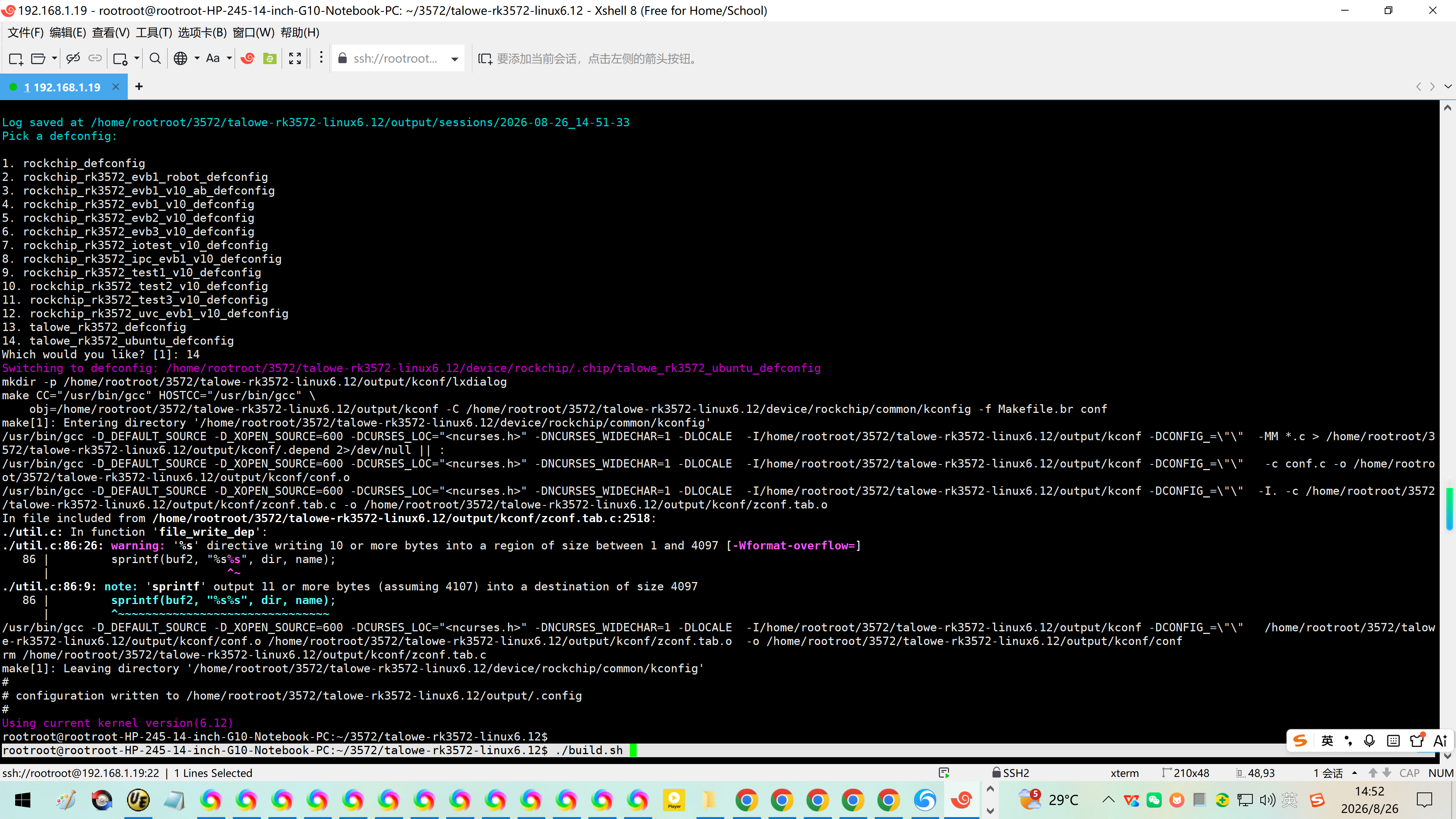Expand the 1 会话 sessions arrow
This screenshot has width=1456, height=819.
[x=1354, y=773]
